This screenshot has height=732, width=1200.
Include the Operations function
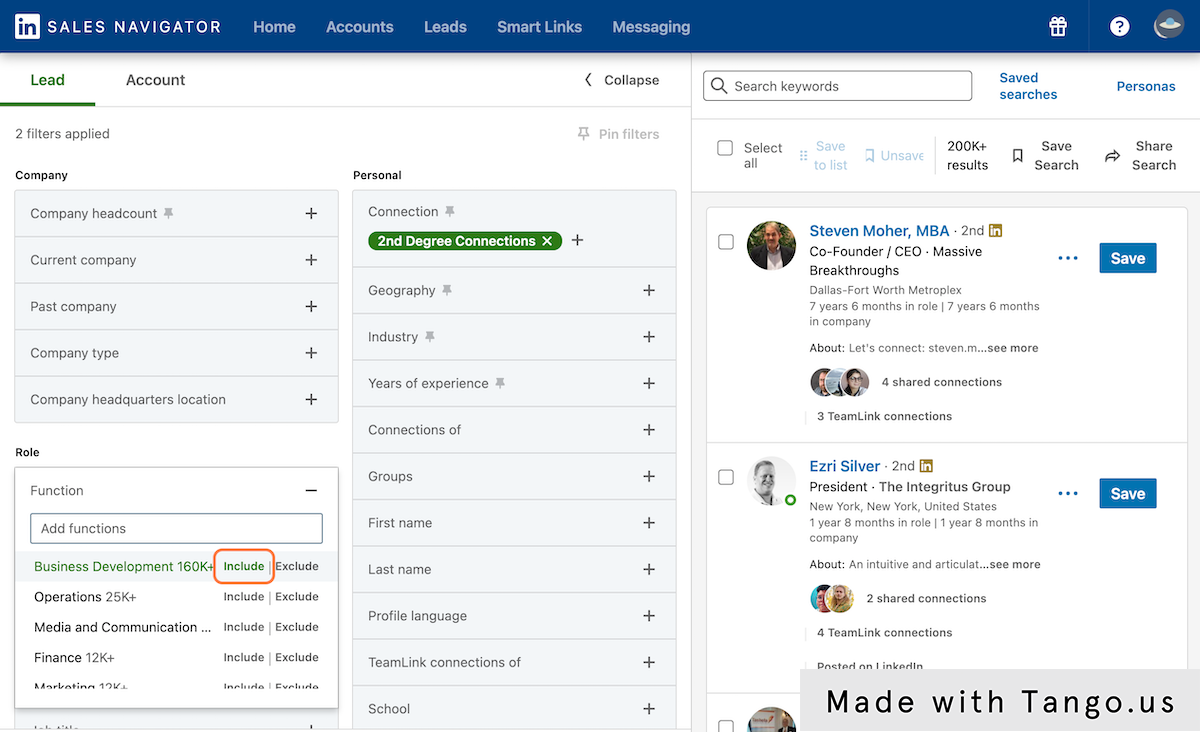point(244,597)
